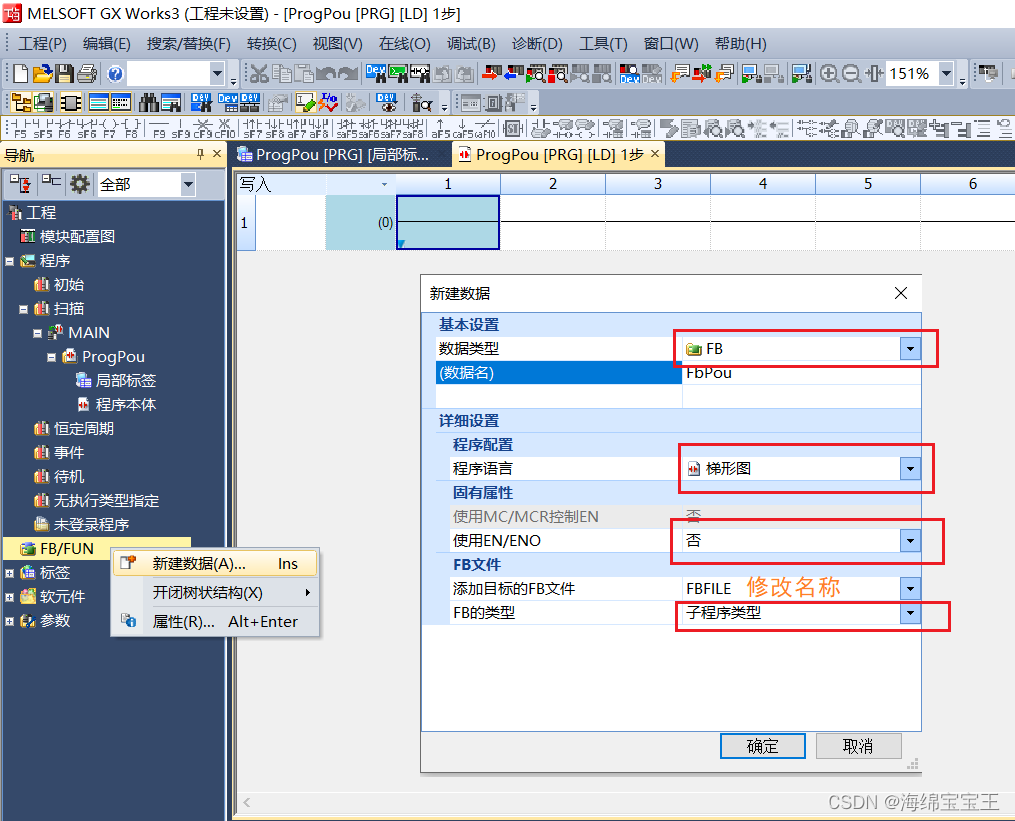Select FB/FUN in project tree

(67, 549)
